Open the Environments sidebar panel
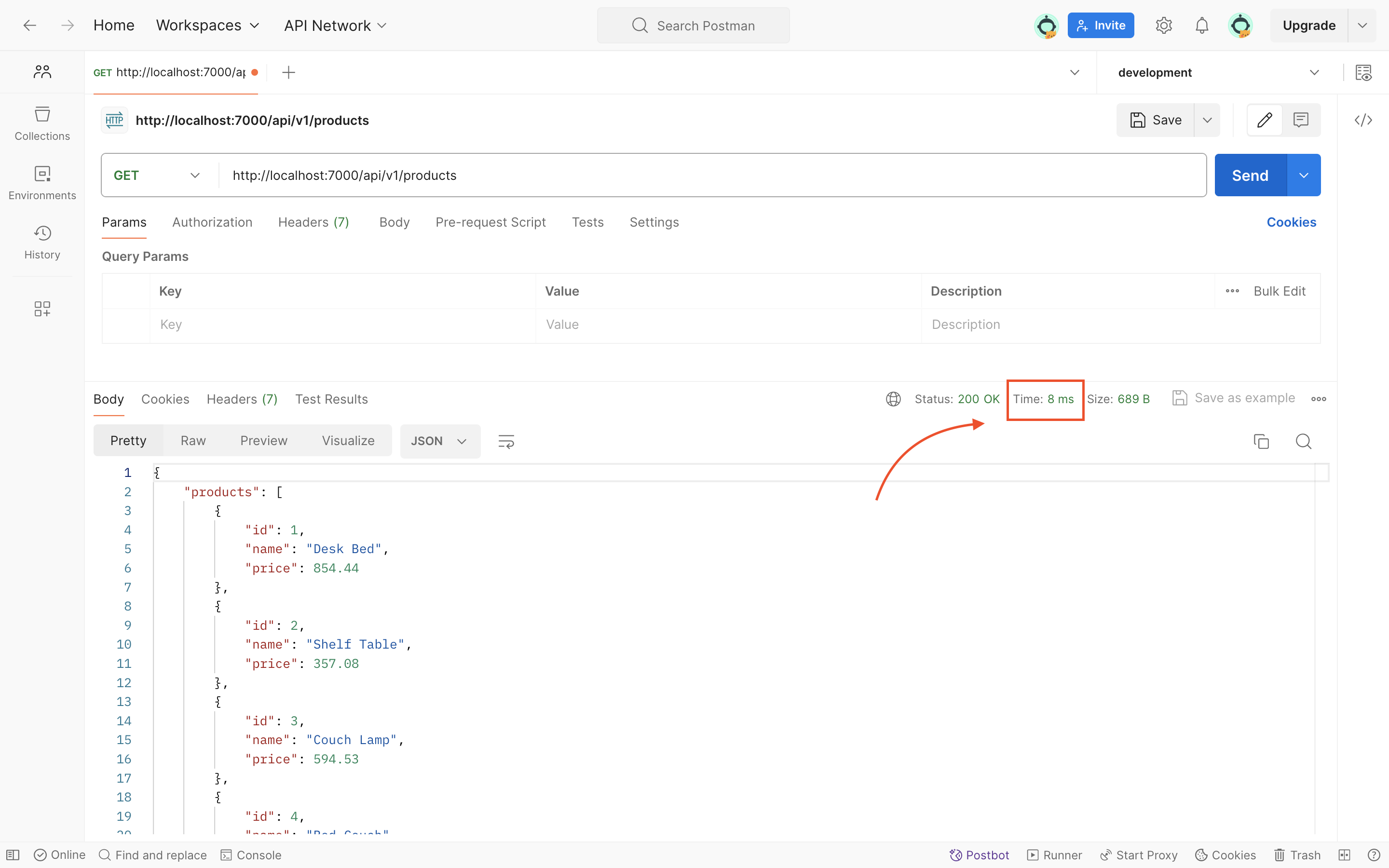 (x=42, y=183)
